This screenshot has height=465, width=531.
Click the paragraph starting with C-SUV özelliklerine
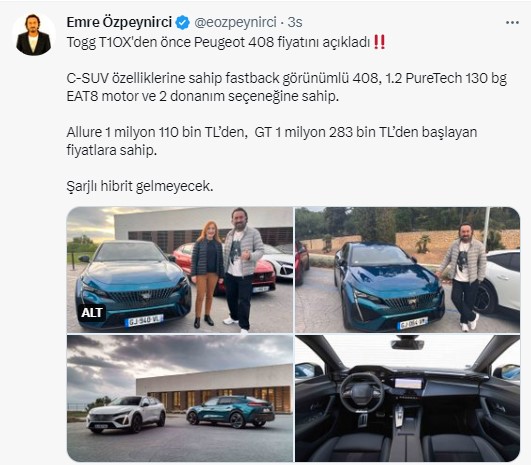click(286, 87)
